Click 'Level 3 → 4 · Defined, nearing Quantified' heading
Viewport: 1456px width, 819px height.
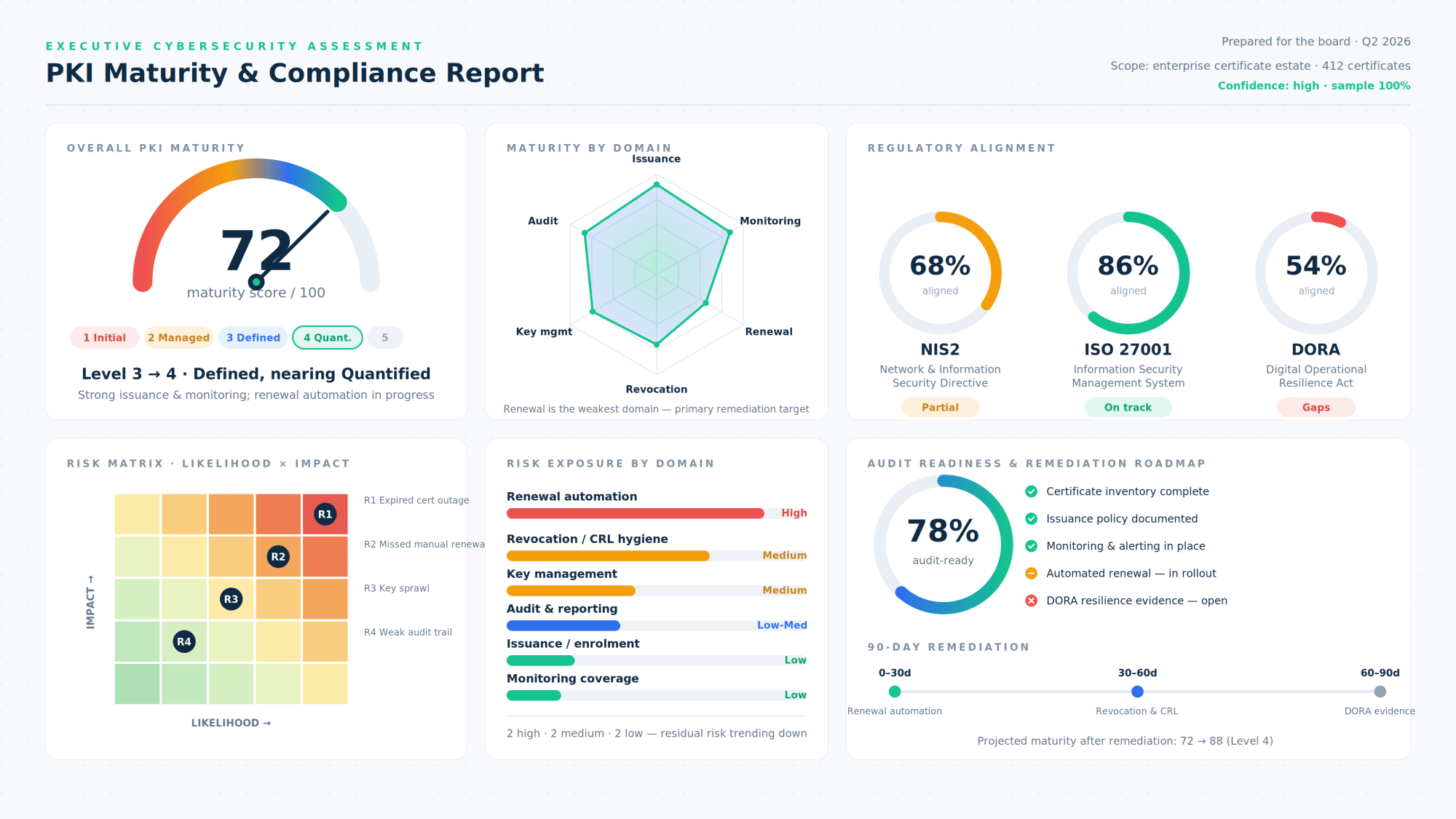click(256, 373)
